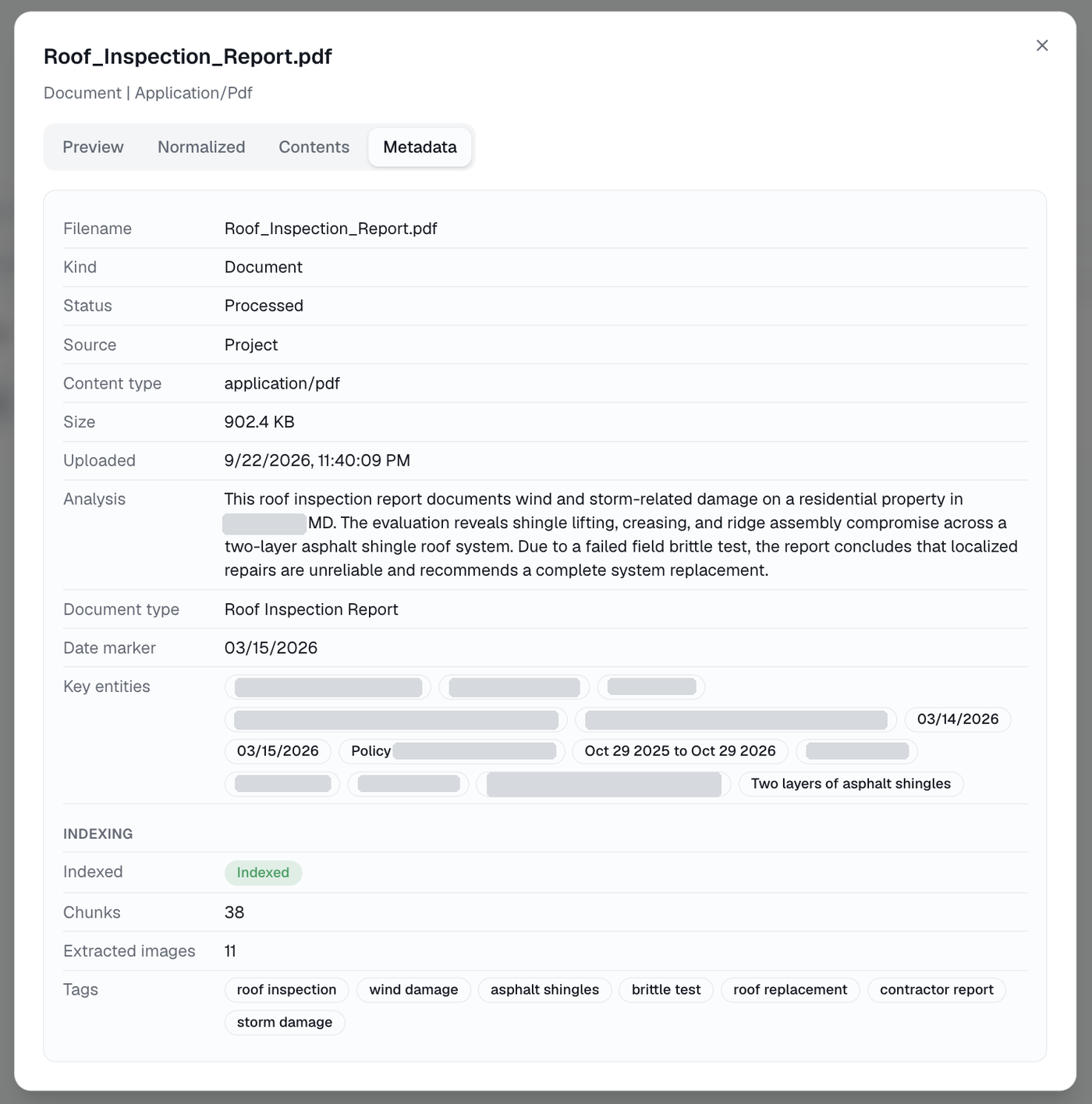Click the Uploaded timestamp 9/22/2026, 11:40:09 PM
This screenshot has height=1104, width=1092.
tap(317, 460)
